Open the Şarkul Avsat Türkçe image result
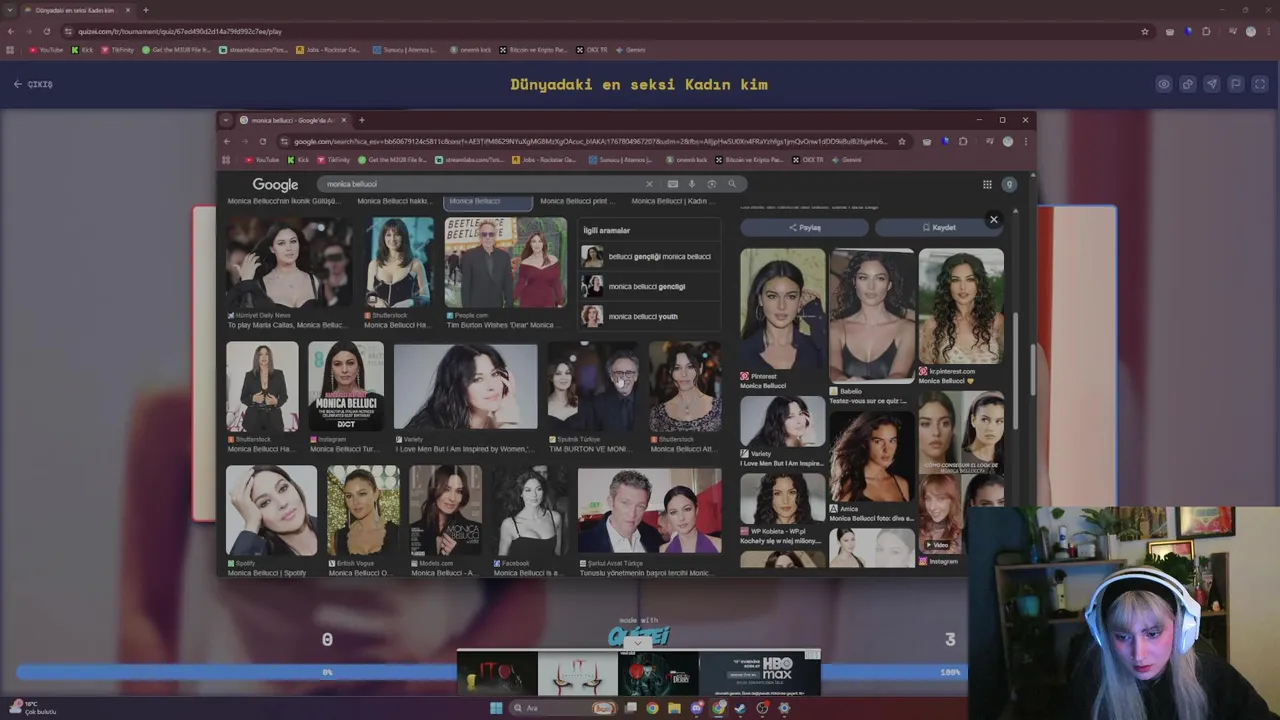This screenshot has width=1280, height=720. point(649,511)
